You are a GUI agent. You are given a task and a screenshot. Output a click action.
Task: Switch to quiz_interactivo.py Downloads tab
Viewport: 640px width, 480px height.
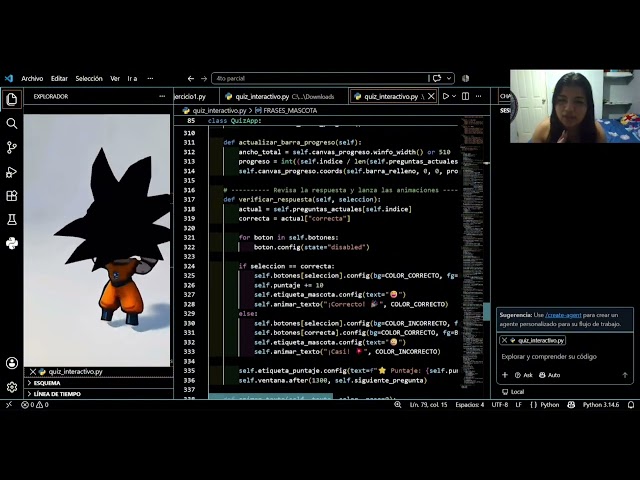(x=284, y=96)
